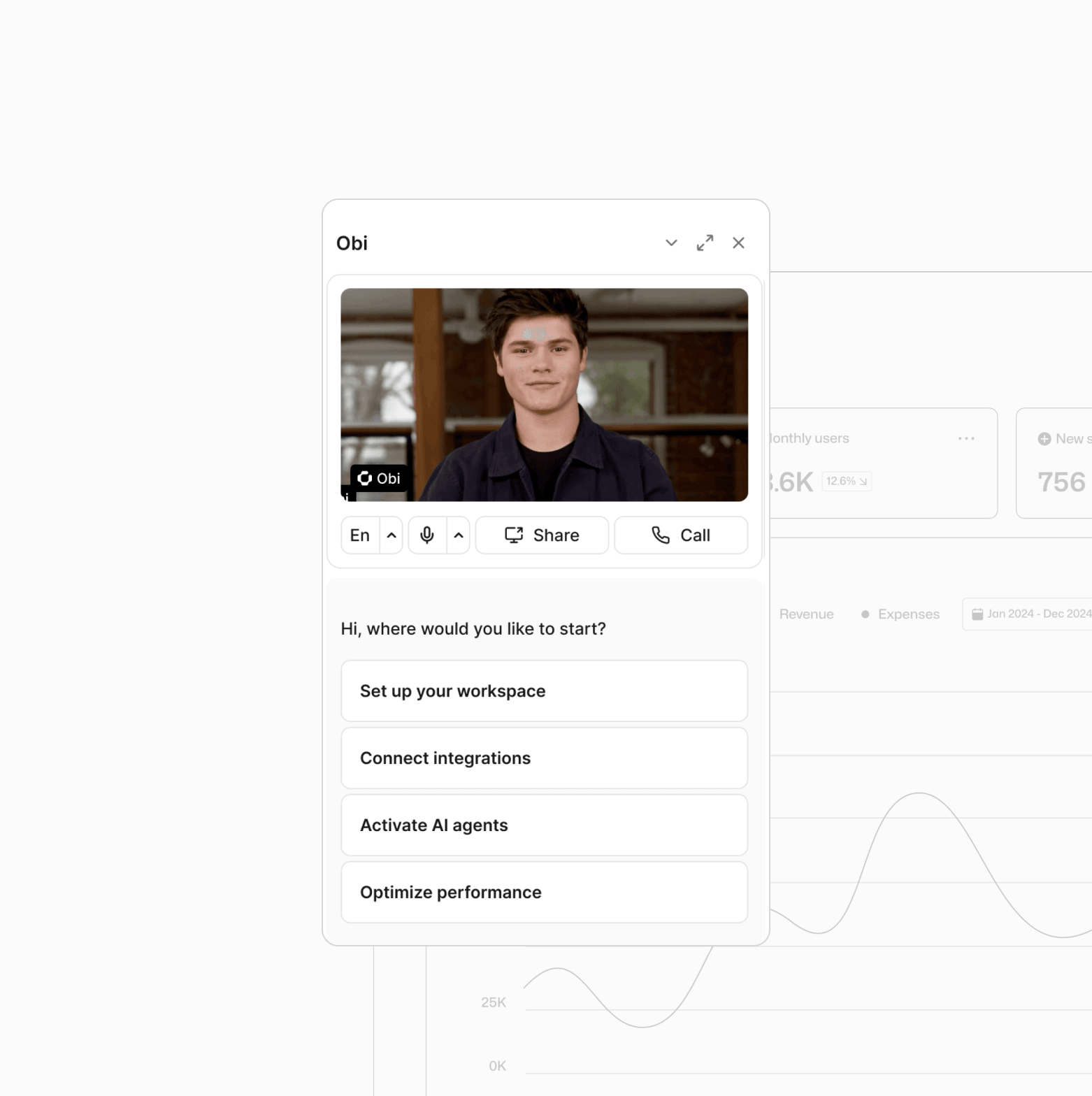Image resolution: width=1092 pixels, height=1096 pixels.
Task: Click the 25K axis label
Action: click(x=494, y=1002)
